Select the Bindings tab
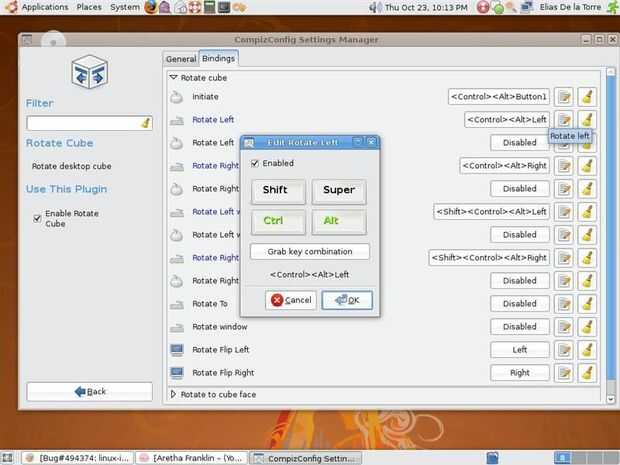 coord(219,58)
